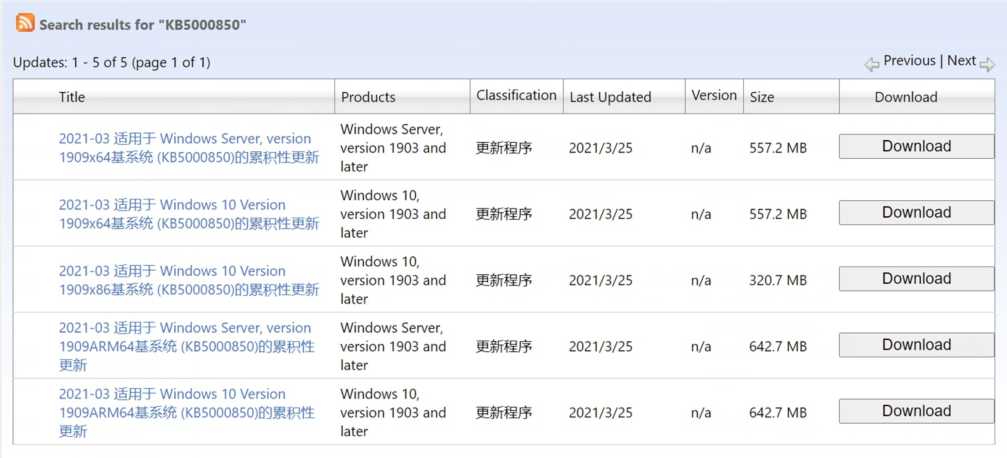This screenshot has width=1007, height=458.
Task: Download the 320.7 MB x86 update
Action: [916, 279]
